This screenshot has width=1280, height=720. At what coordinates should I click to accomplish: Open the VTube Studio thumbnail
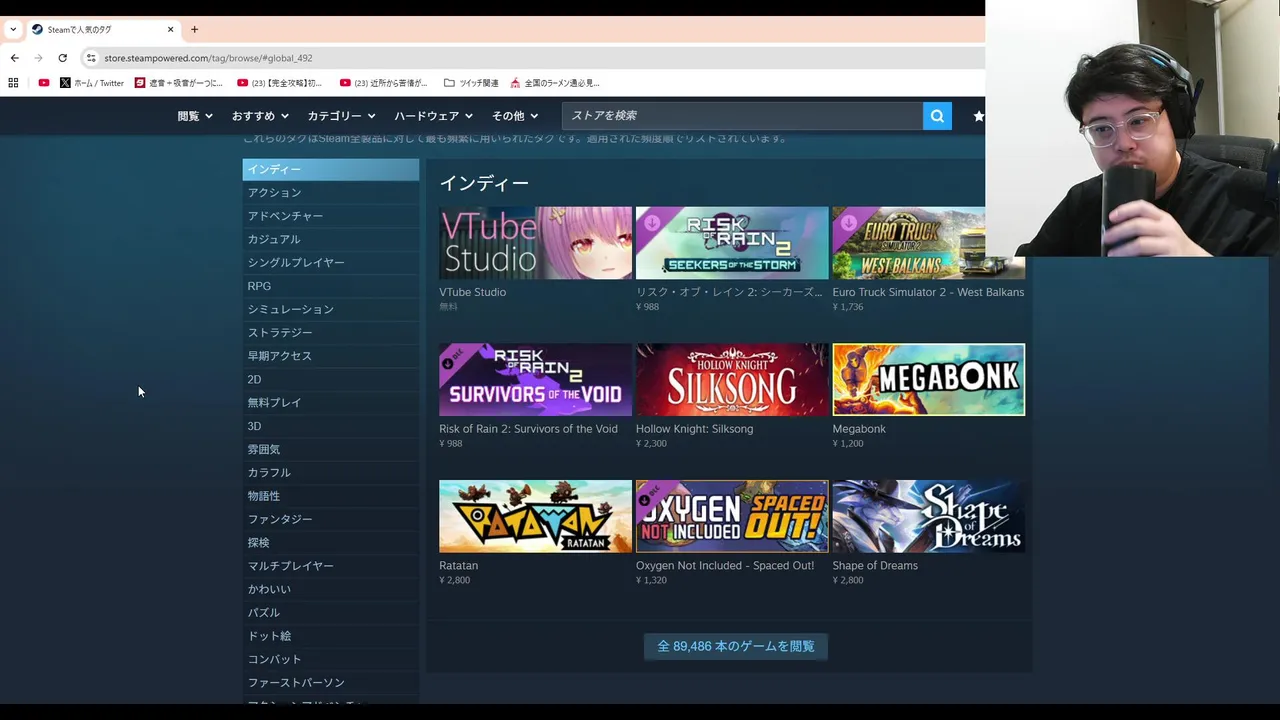pyautogui.click(x=535, y=243)
